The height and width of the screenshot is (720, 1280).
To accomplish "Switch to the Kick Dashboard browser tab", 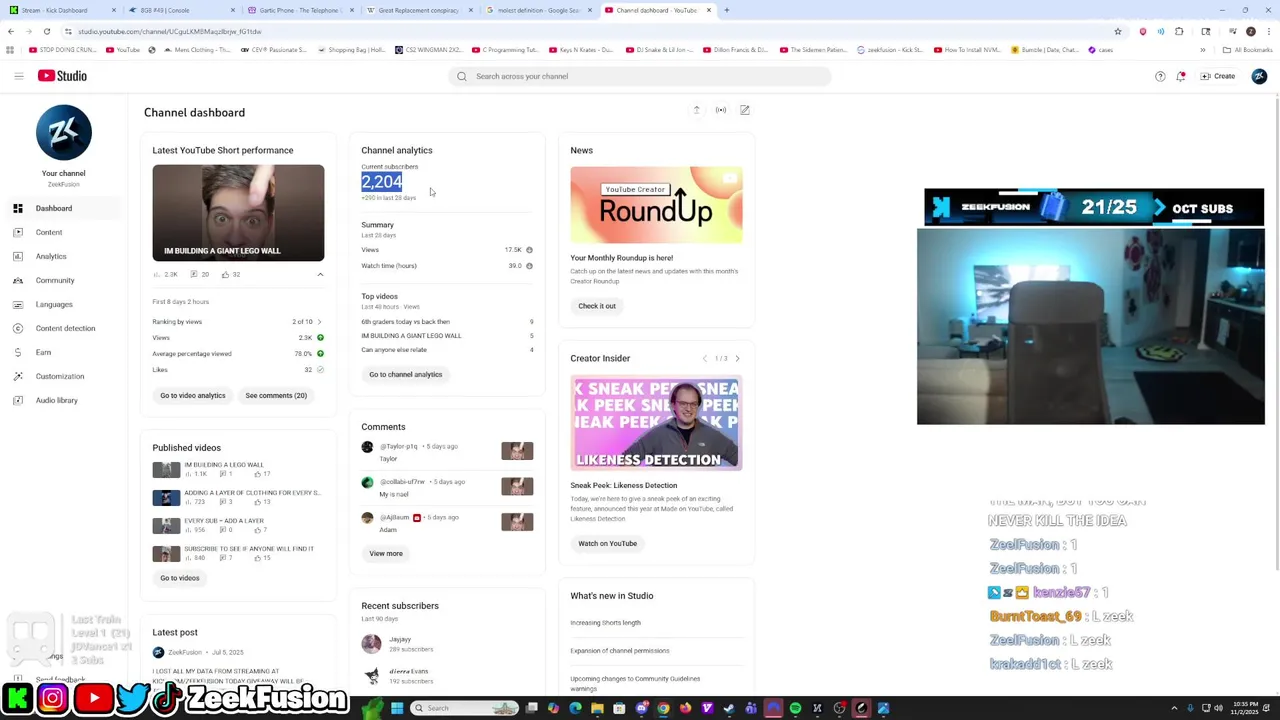I will [x=60, y=10].
